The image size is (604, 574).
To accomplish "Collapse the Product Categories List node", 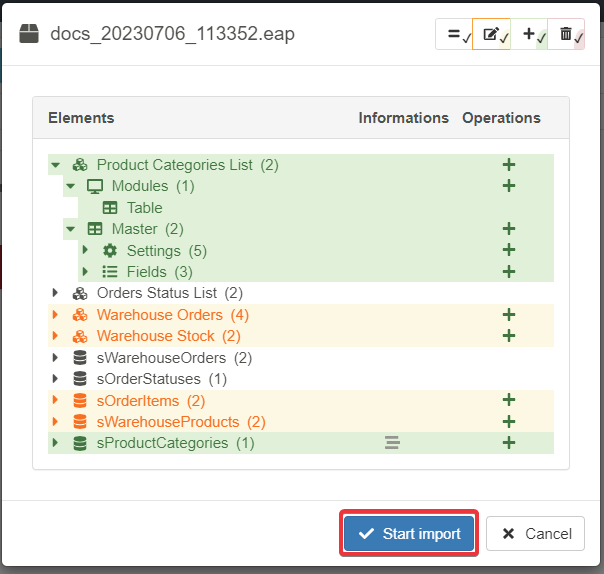I will click(x=54, y=165).
